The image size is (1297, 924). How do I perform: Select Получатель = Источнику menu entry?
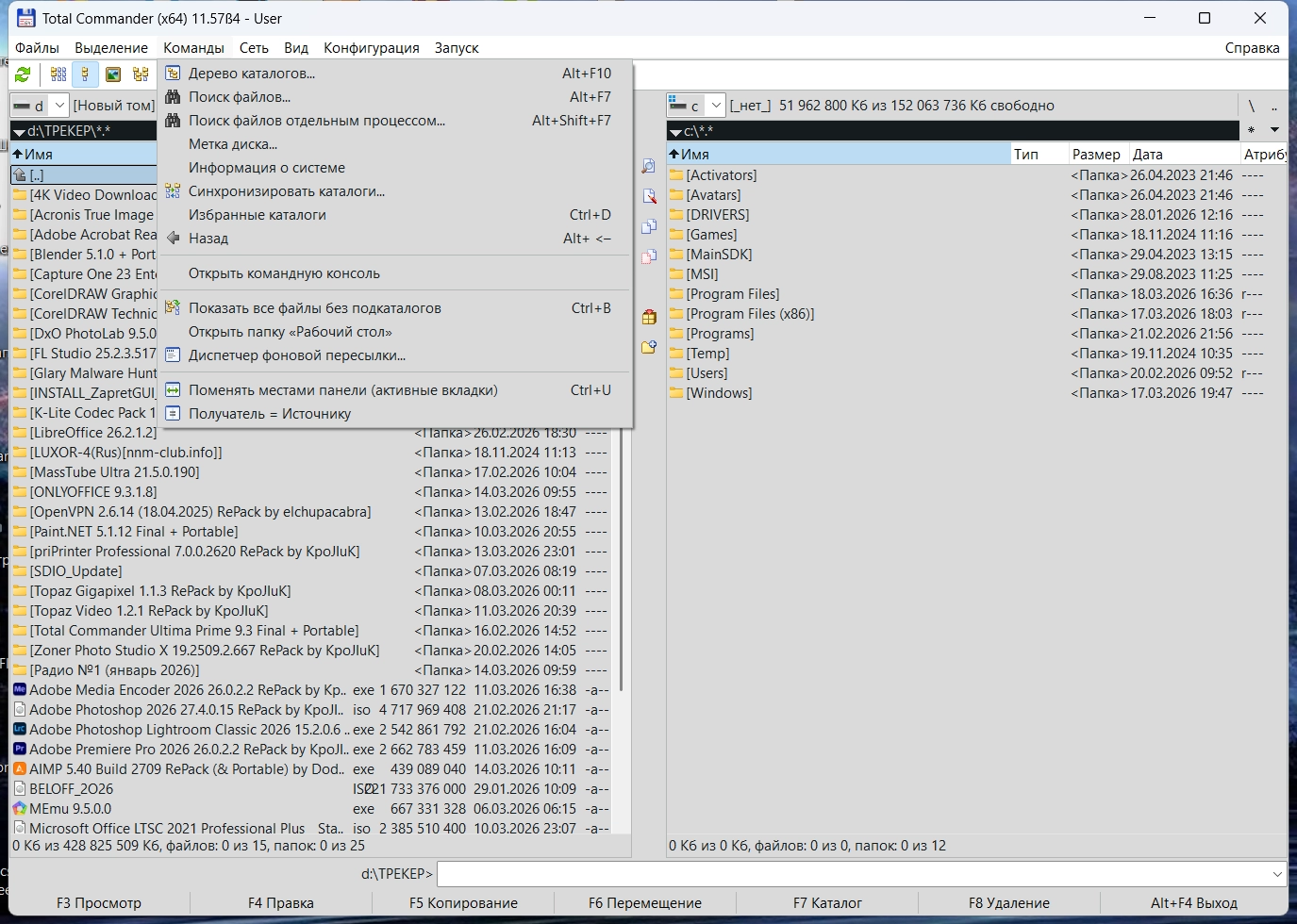(x=395, y=413)
